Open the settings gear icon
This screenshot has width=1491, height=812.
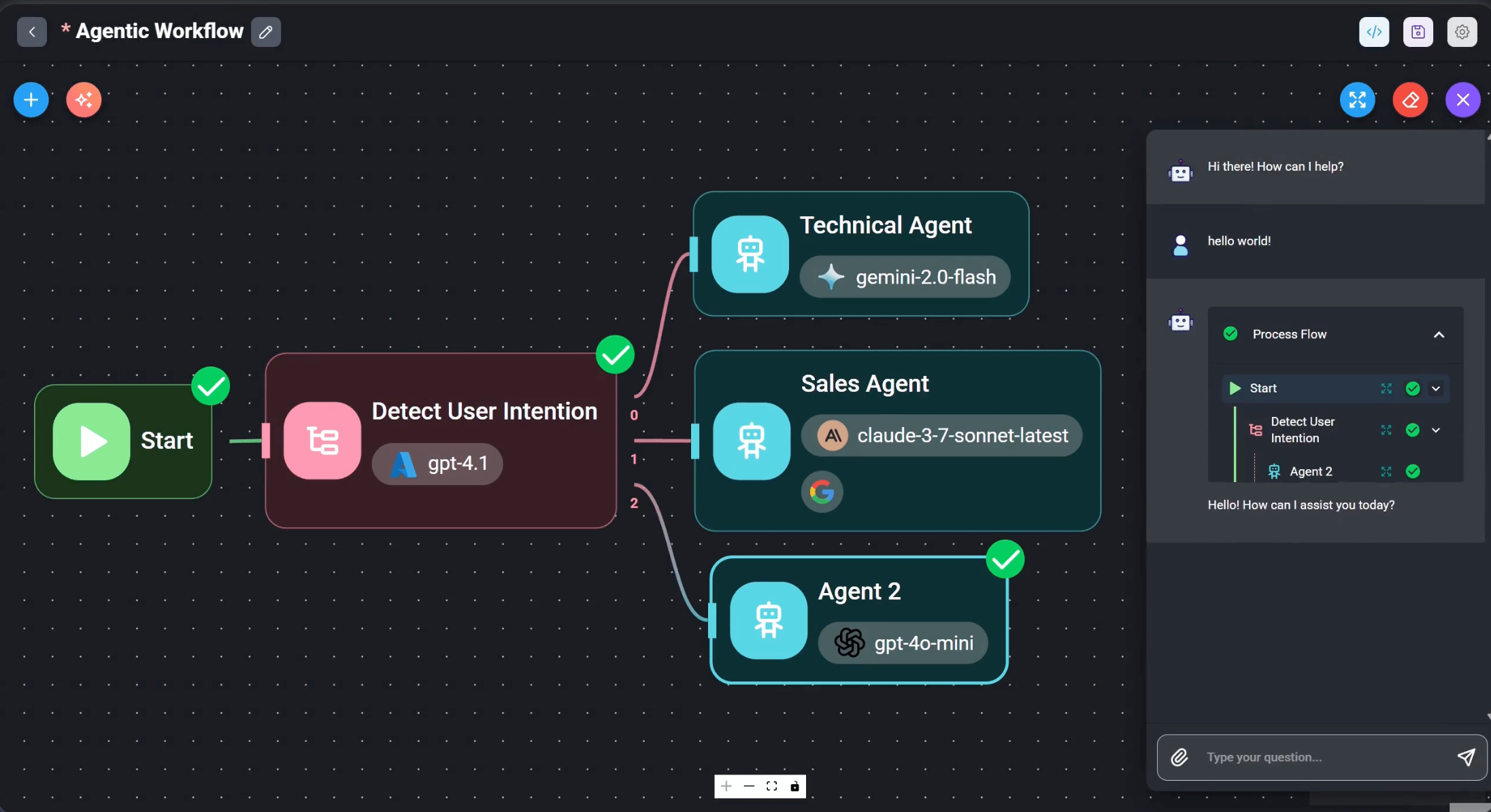1462,32
